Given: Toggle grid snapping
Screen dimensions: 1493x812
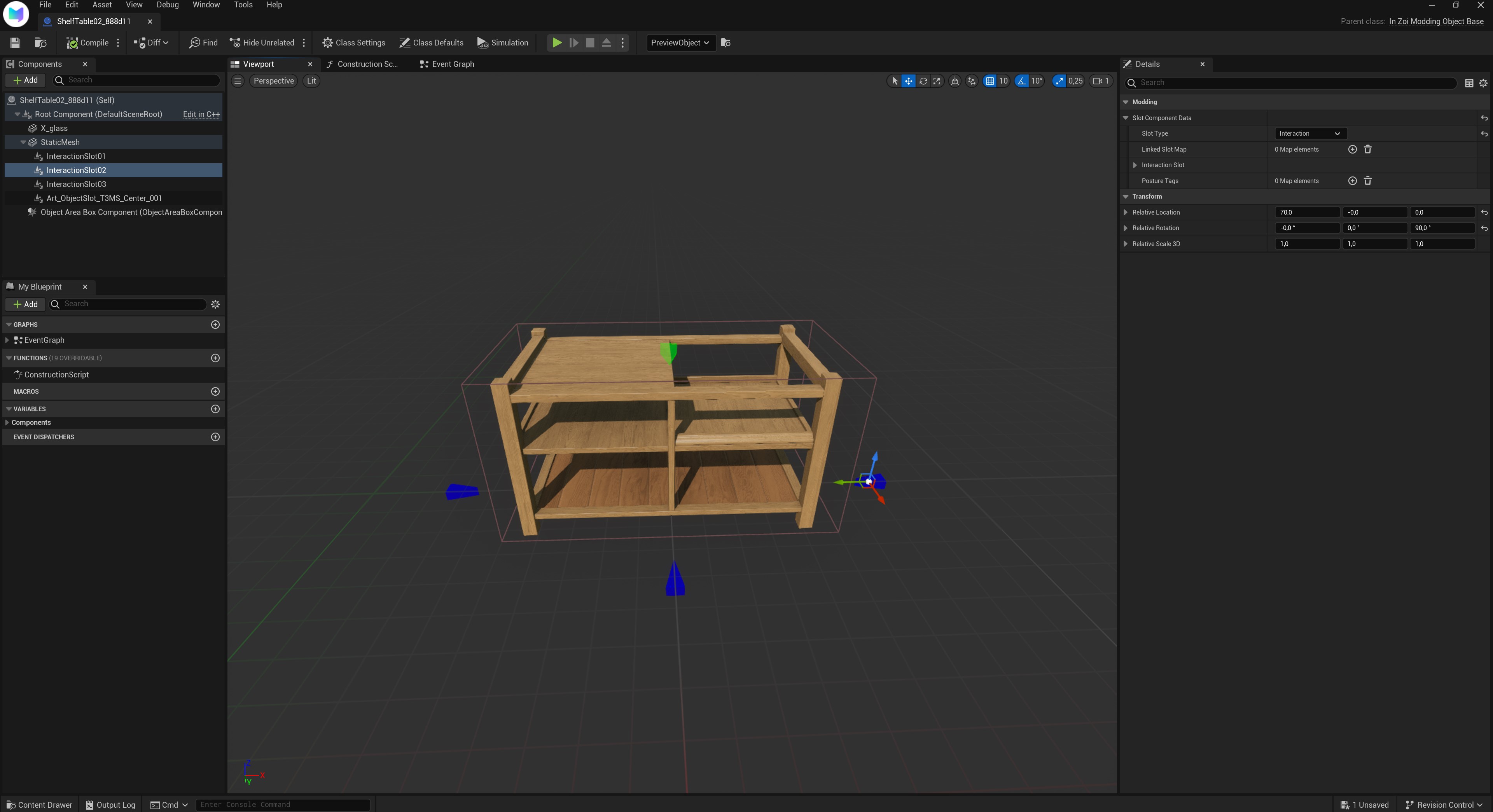Looking at the screenshot, I should coord(990,80).
